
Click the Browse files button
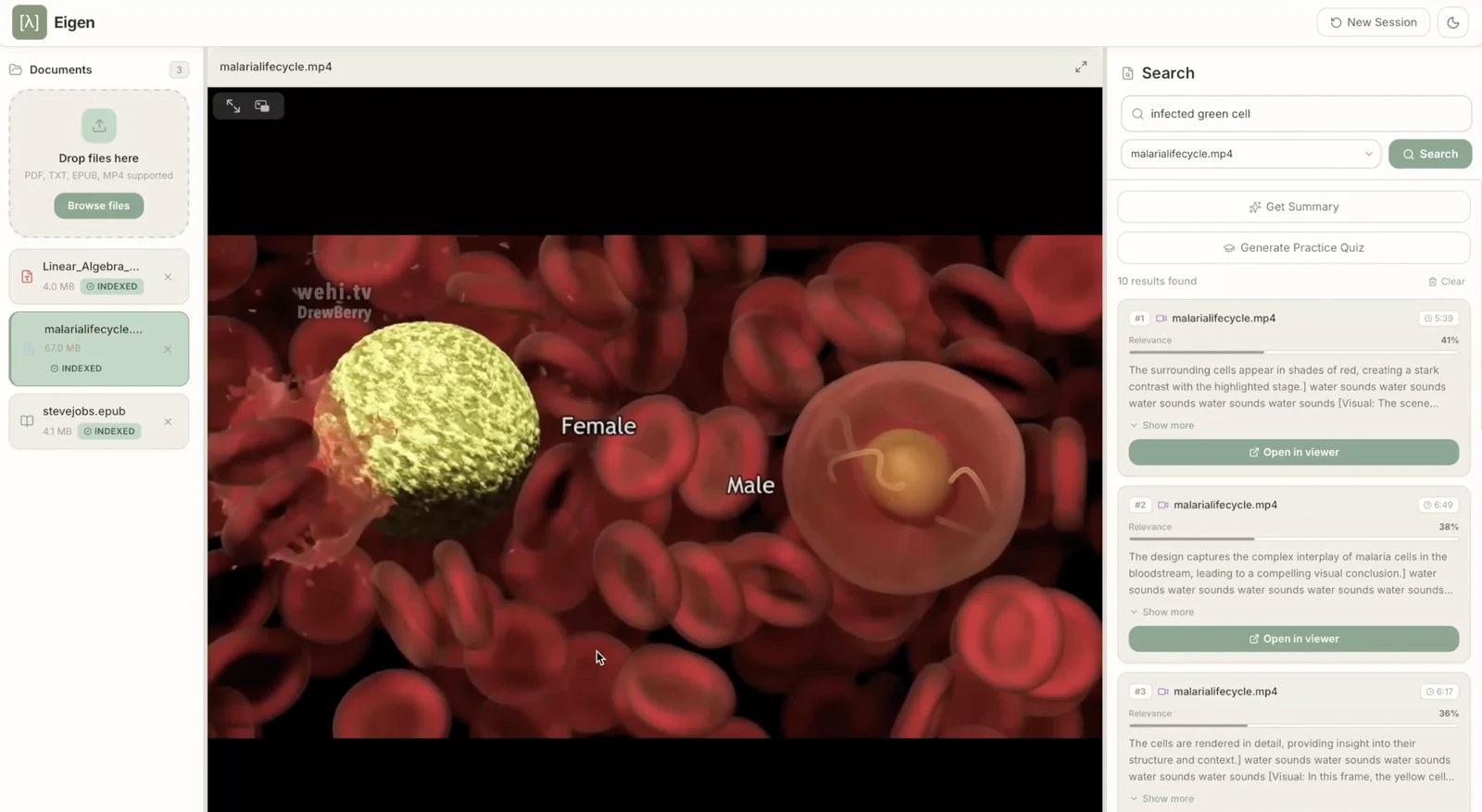coord(99,206)
